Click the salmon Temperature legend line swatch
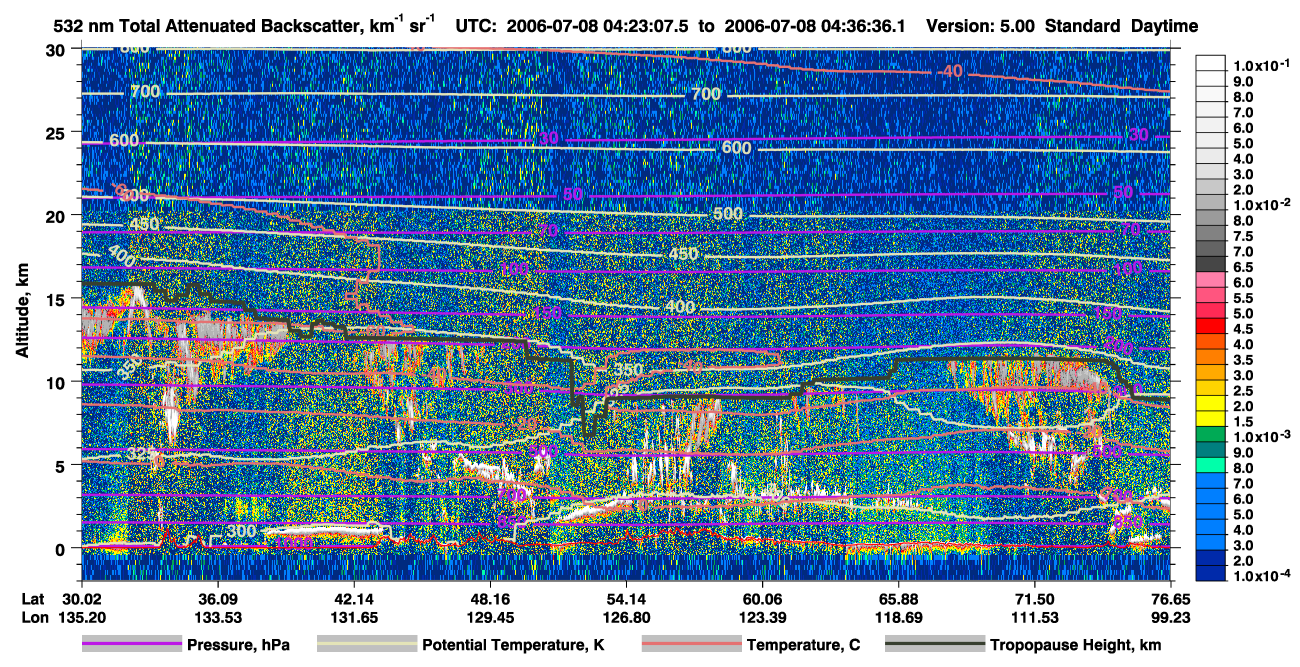This screenshot has width=1300, height=667. [x=690, y=645]
